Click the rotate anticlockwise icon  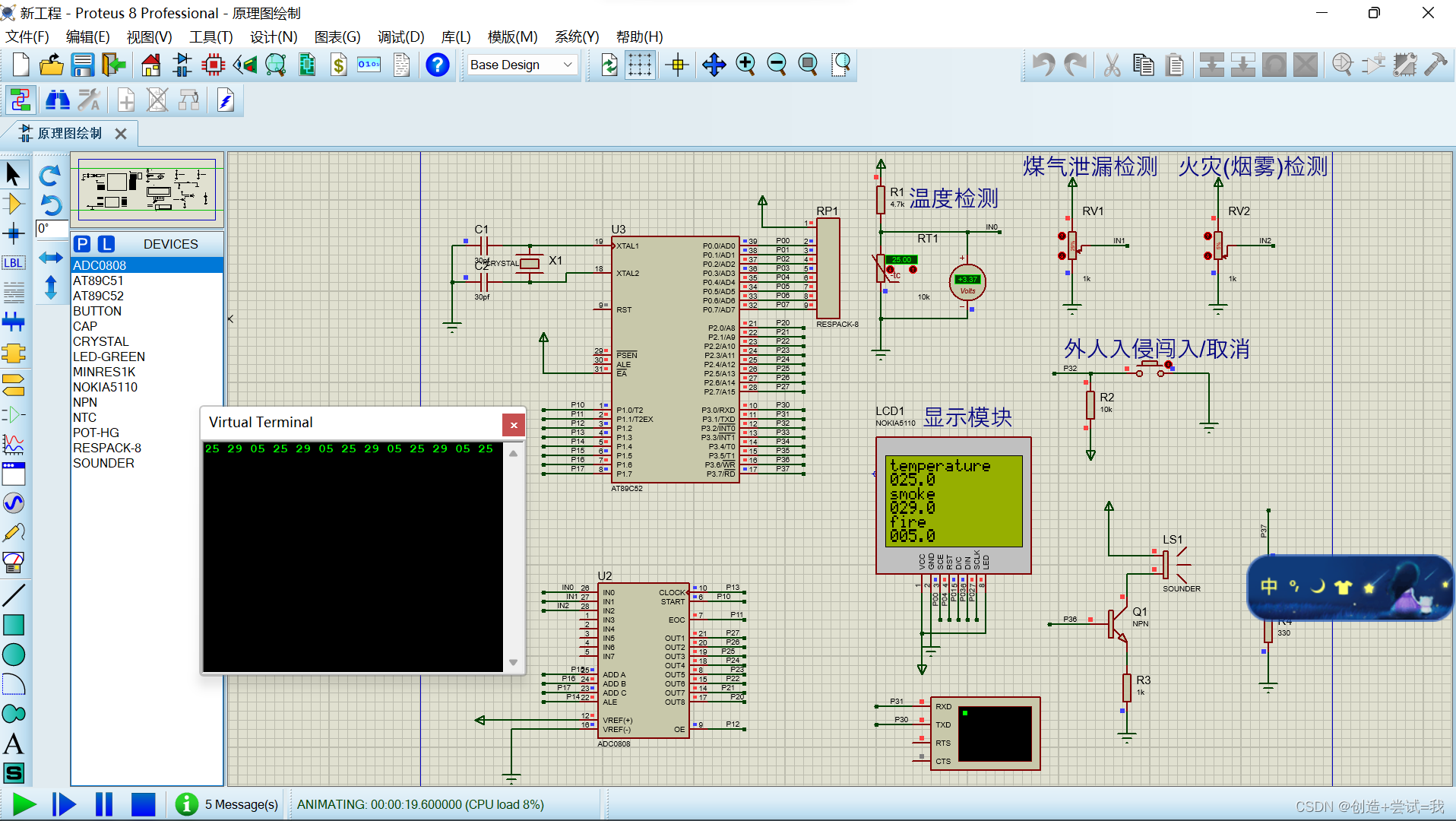pyautogui.click(x=50, y=205)
